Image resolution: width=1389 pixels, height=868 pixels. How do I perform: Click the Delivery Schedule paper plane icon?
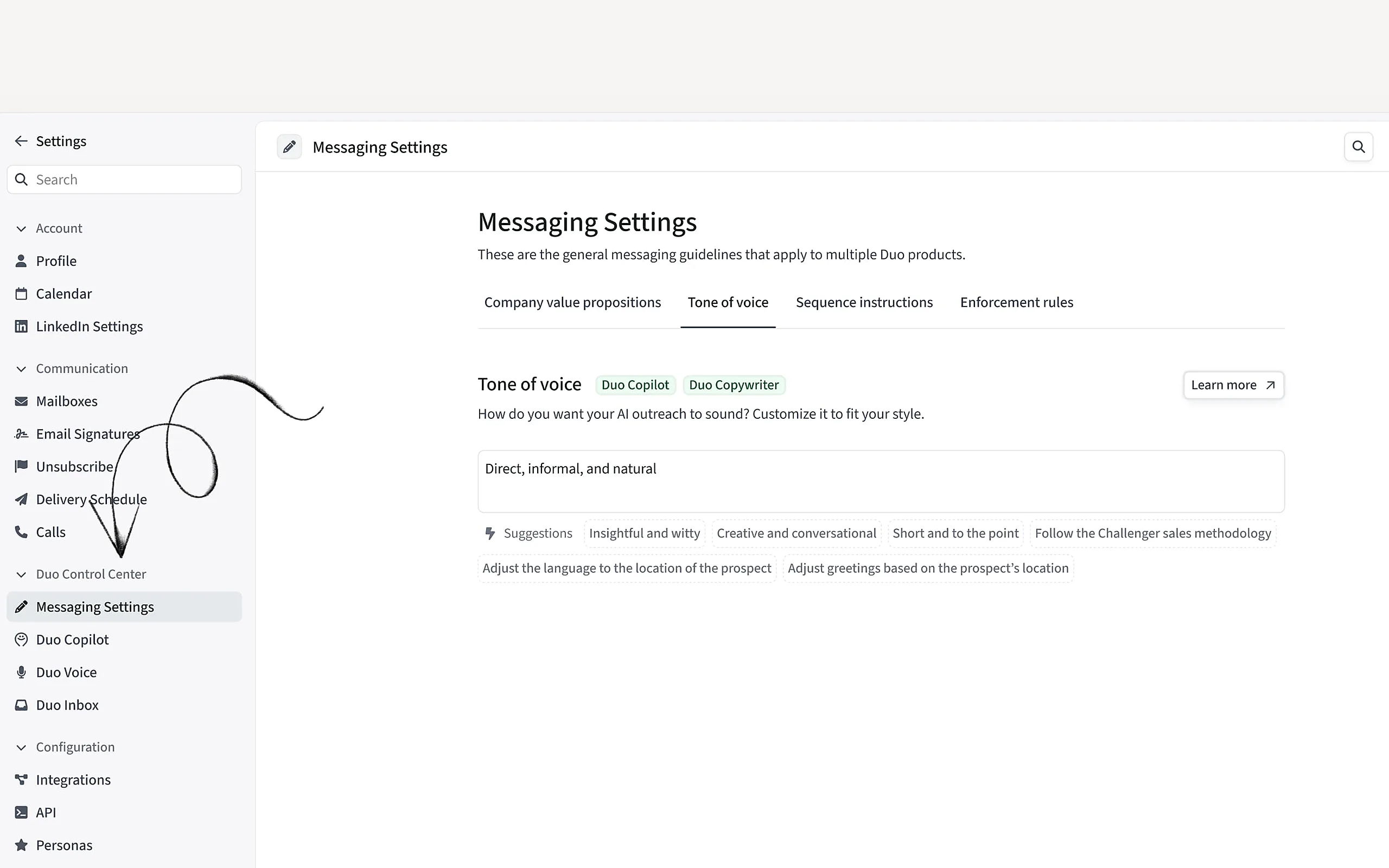(x=21, y=500)
